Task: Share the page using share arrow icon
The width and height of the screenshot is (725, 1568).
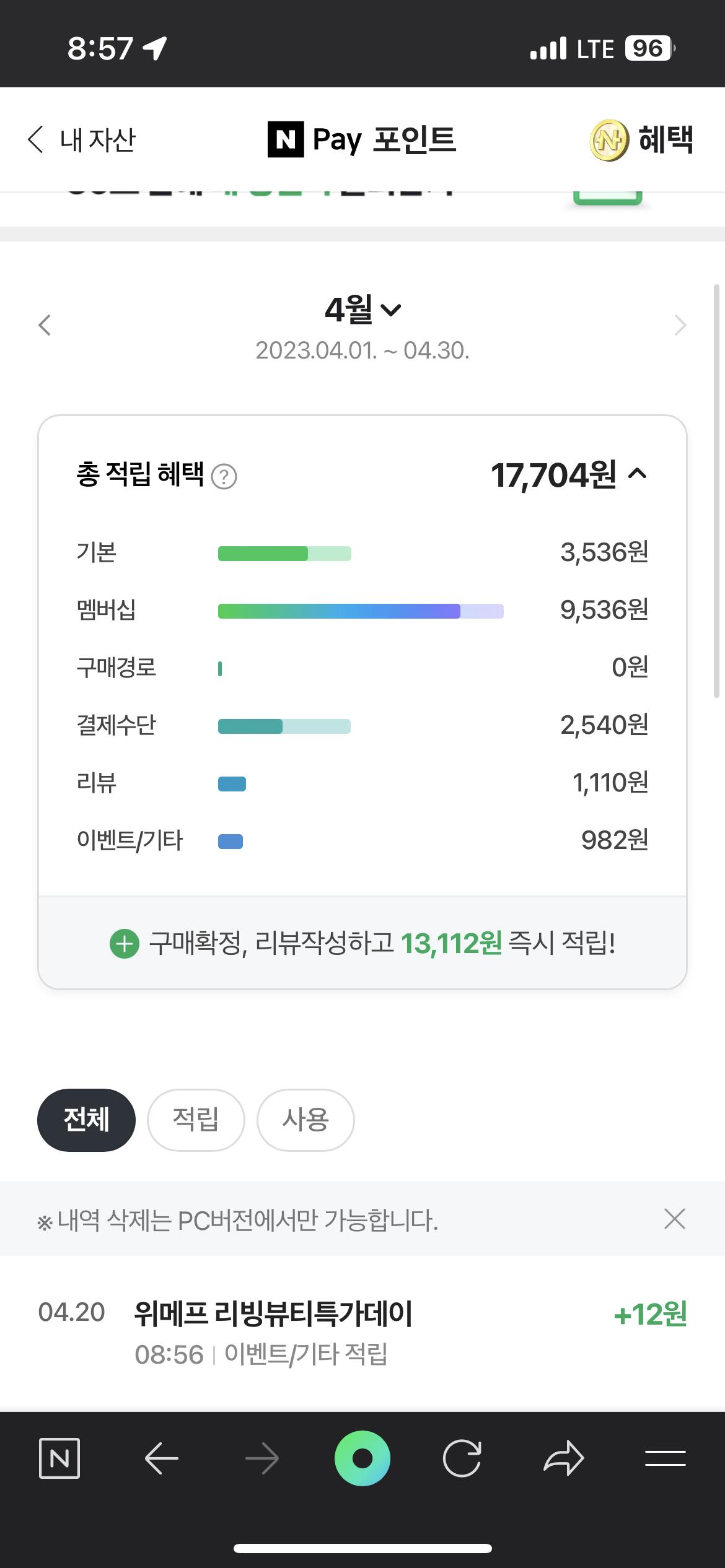Action: coord(563,1458)
